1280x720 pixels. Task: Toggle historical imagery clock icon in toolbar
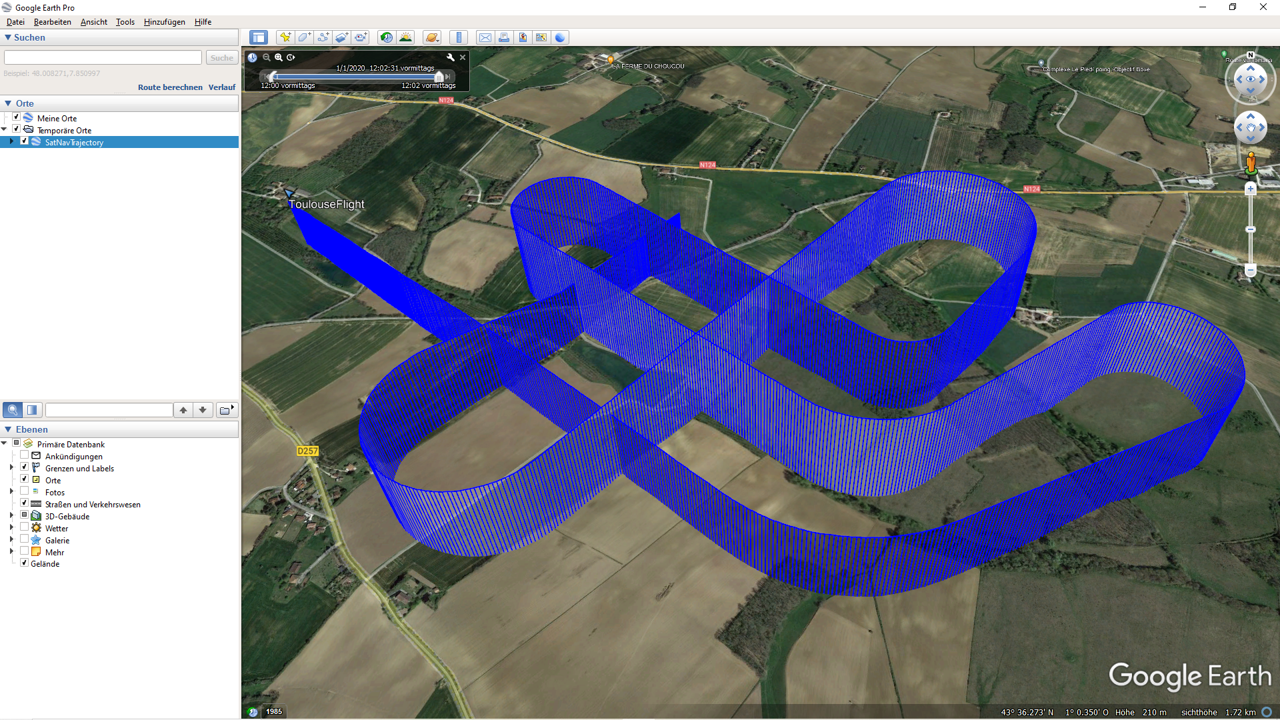tap(386, 38)
